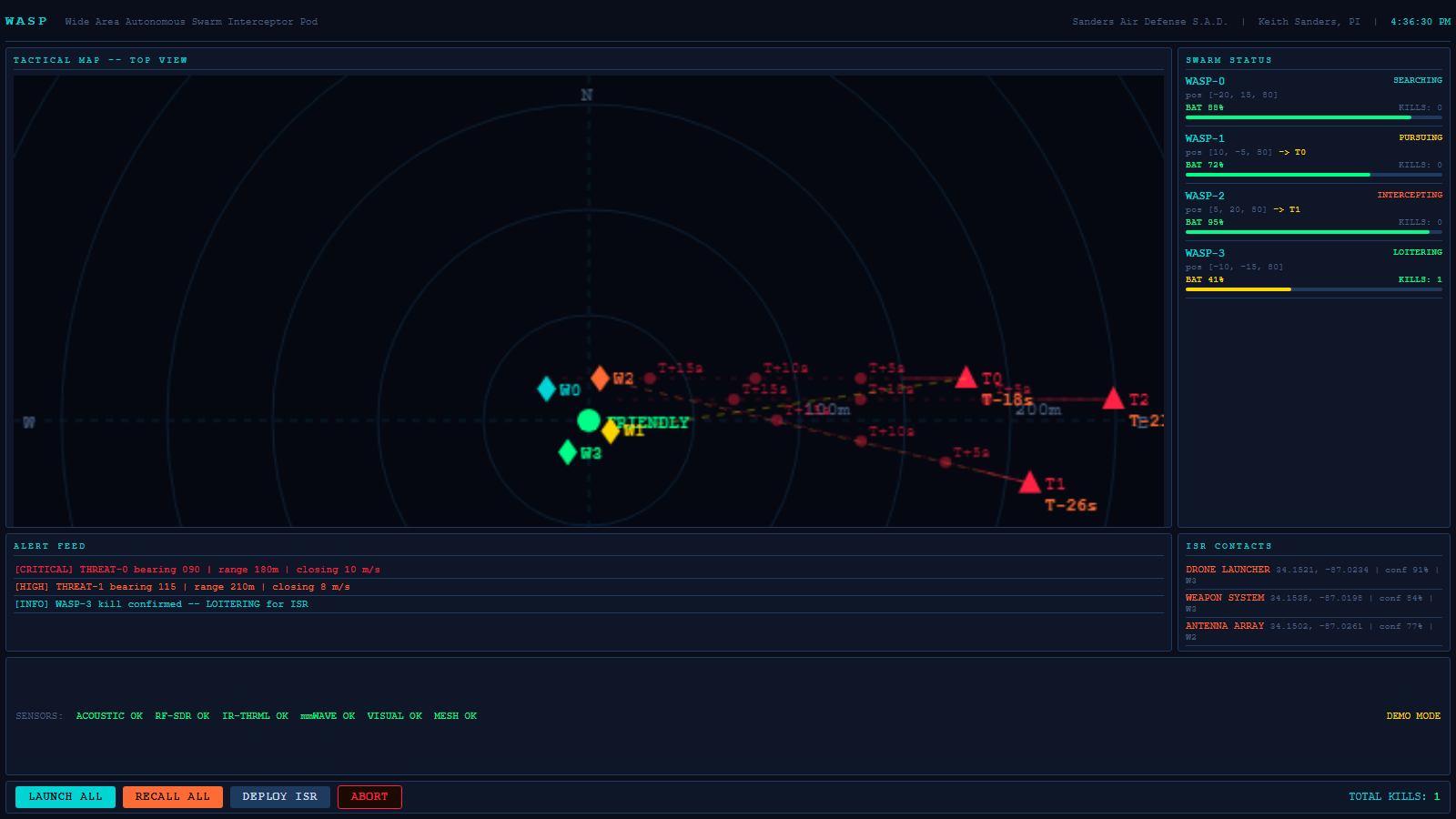1456x819 pixels.
Task: Select WASP-0 in swarm status
Action: [1313, 98]
